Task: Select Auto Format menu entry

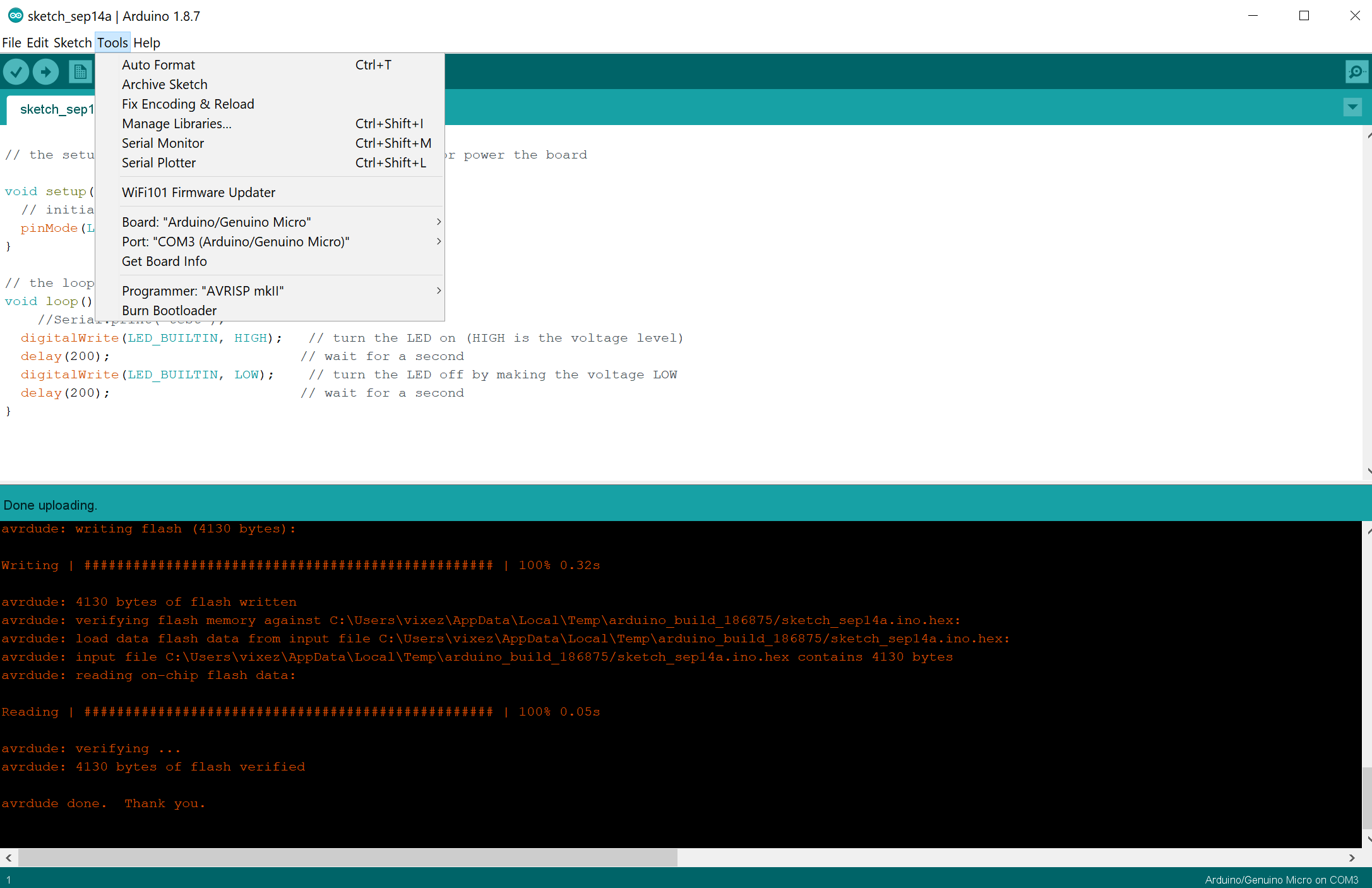Action: tap(158, 65)
